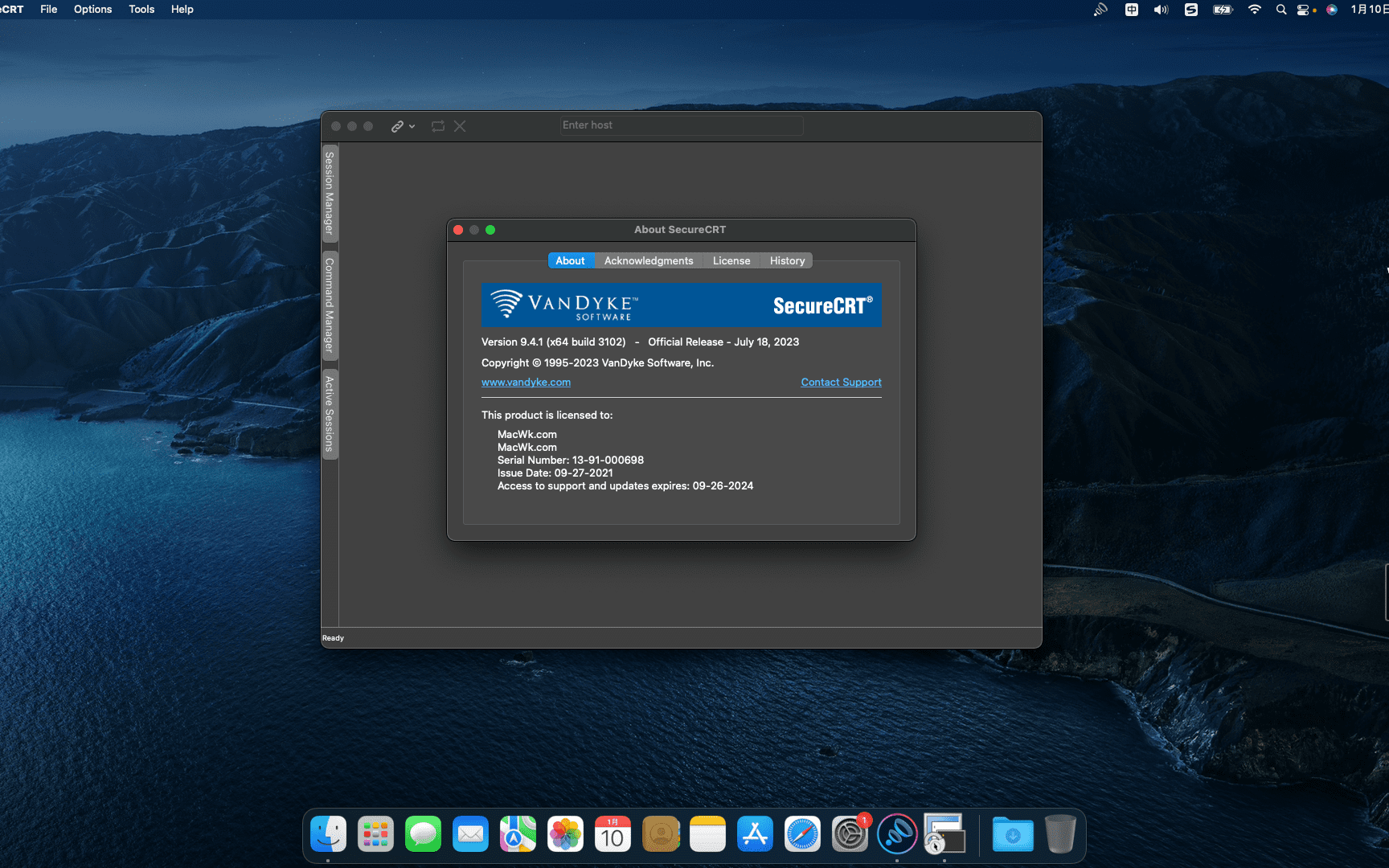Click 'Official Release - July 18, 2023' text

(723, 342)
